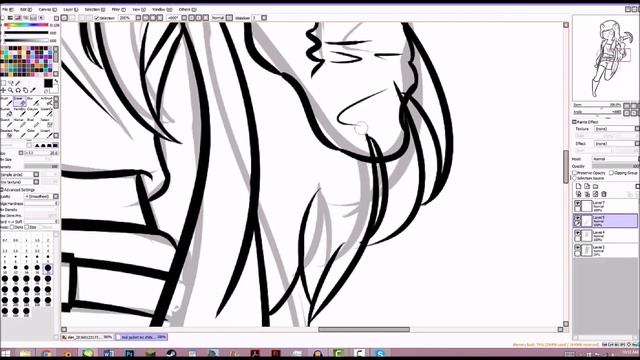Clear the current layer icon

[596, 194]
